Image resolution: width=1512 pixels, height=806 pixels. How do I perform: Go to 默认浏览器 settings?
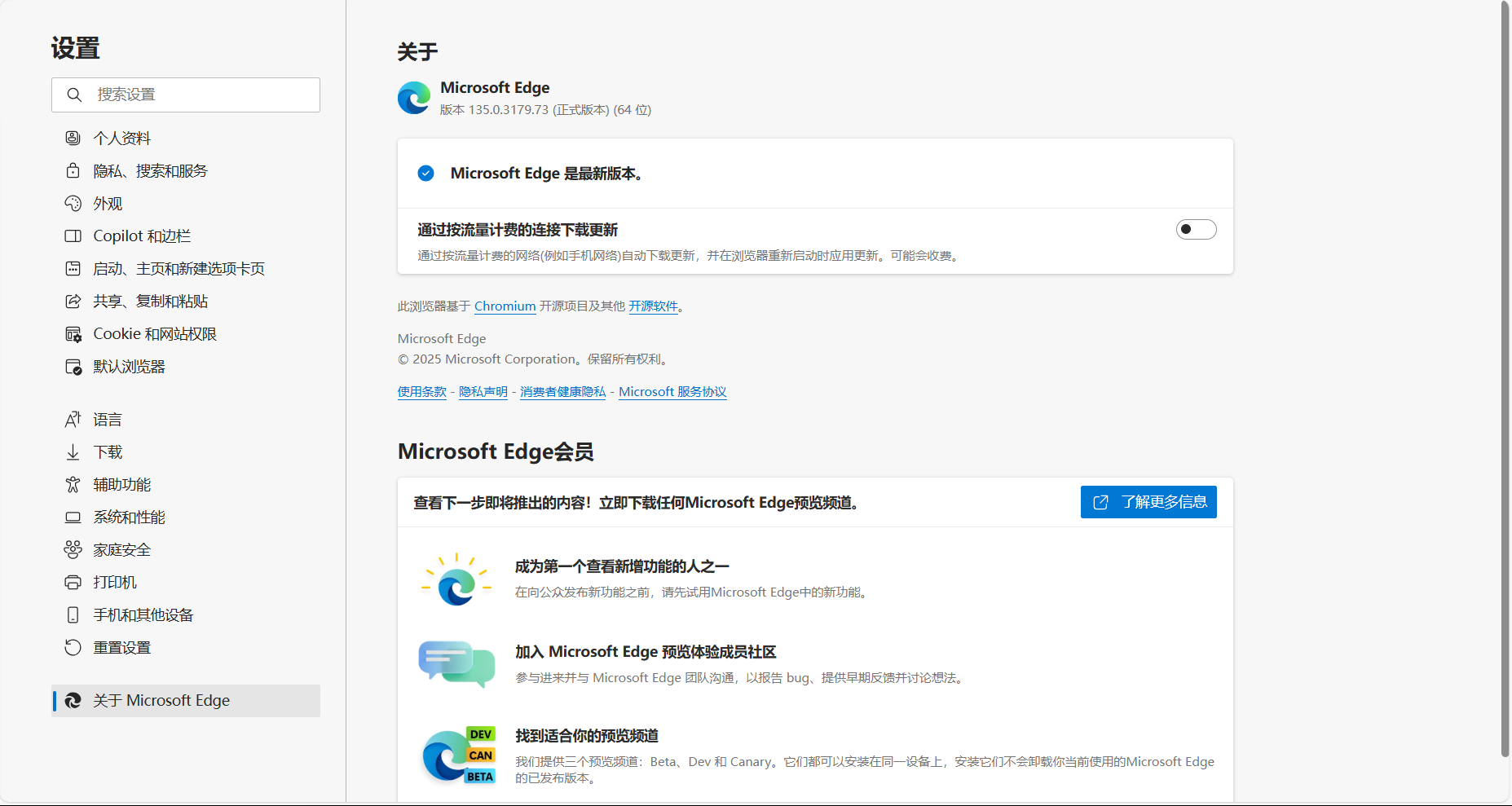point(186,366)
